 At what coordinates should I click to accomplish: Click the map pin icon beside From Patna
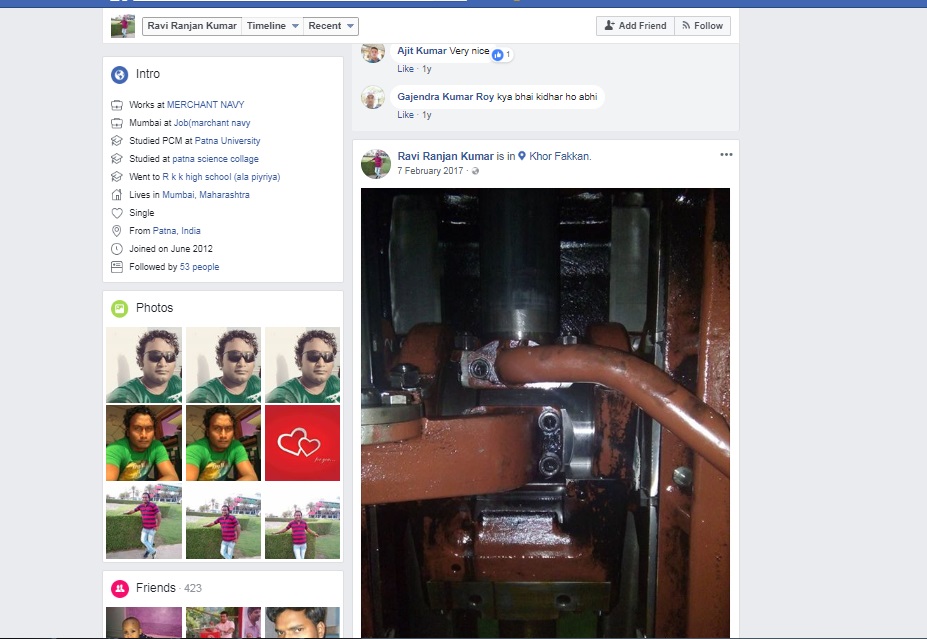pyautogui.click(x=117, y=231)
